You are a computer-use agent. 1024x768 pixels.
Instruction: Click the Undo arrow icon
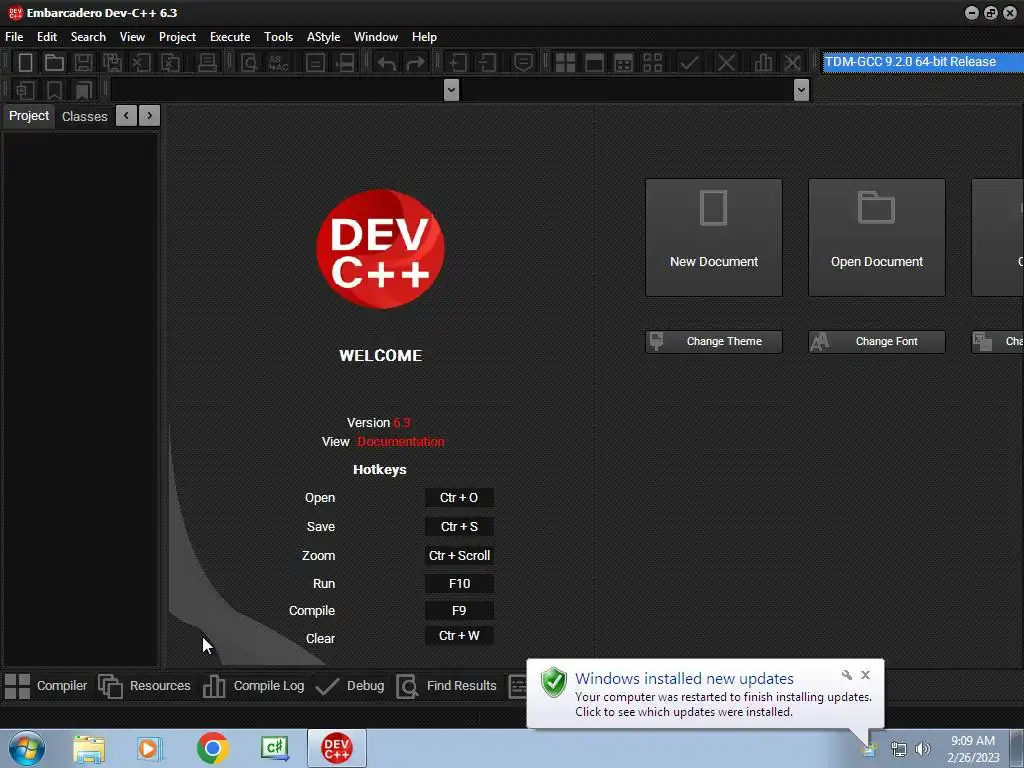387,63
